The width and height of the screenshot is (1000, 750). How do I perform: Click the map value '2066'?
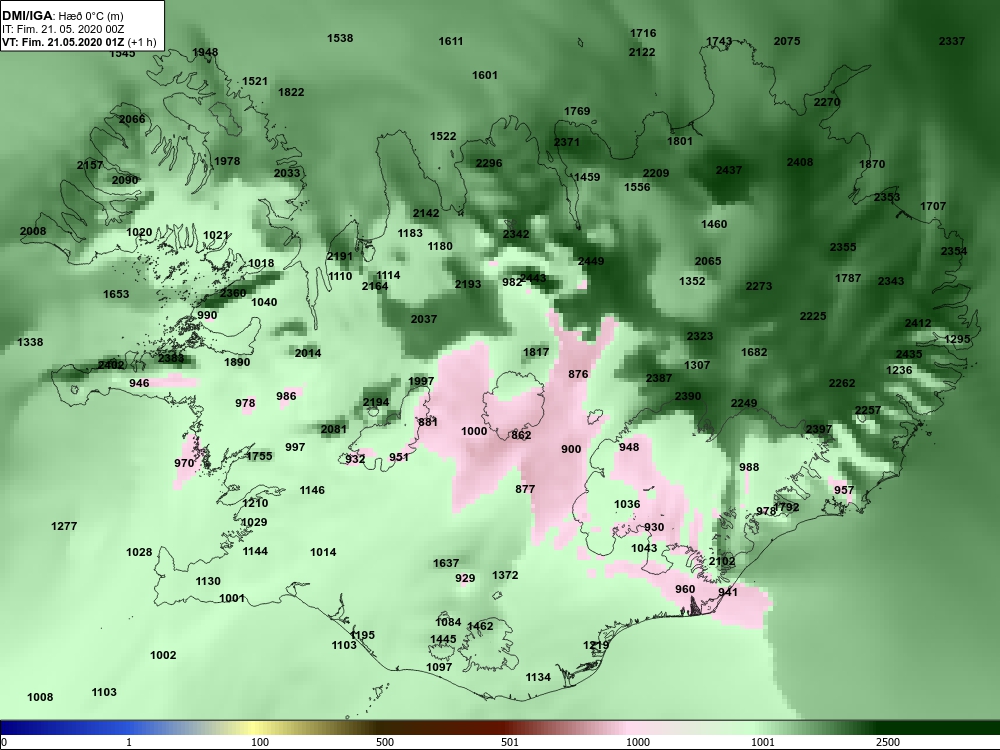tap(132, 119)
